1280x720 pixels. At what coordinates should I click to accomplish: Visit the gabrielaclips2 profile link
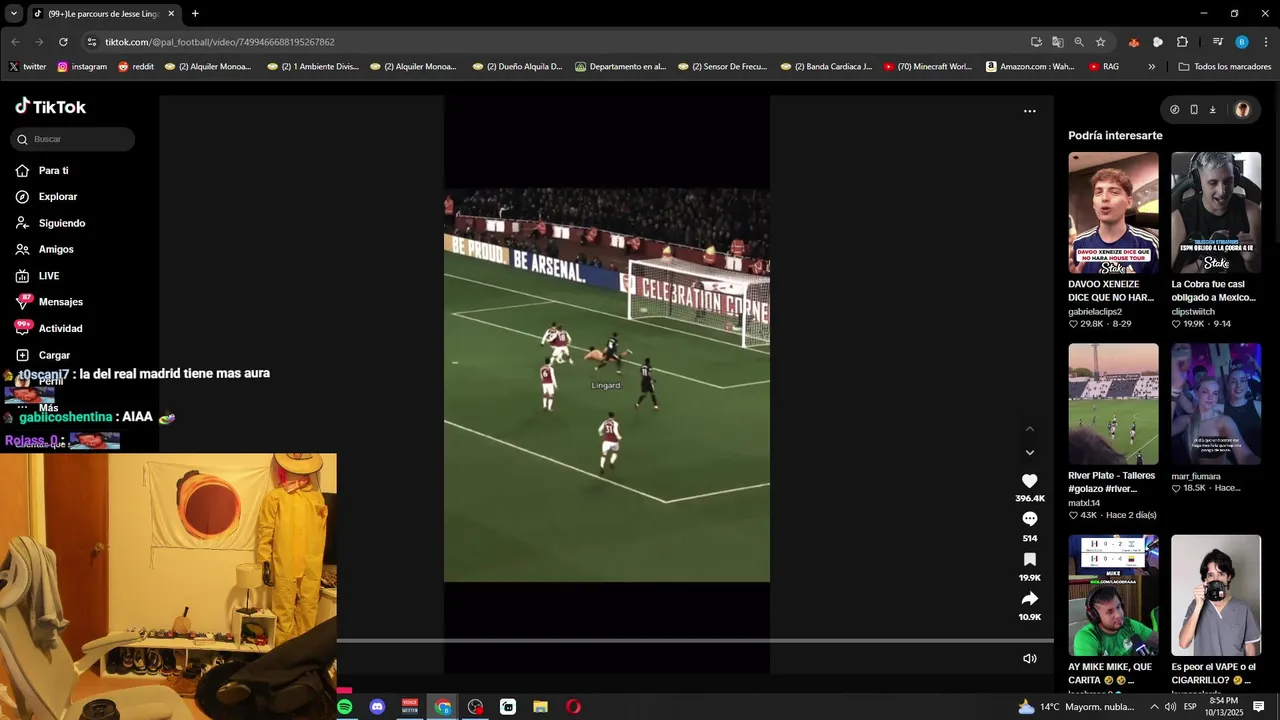(x=1095, y=312)
